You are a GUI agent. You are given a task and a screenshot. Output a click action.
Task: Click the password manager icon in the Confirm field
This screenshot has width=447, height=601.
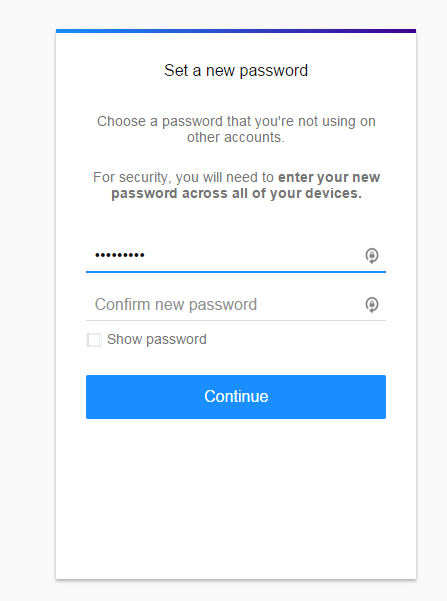(x=371, y=305)
